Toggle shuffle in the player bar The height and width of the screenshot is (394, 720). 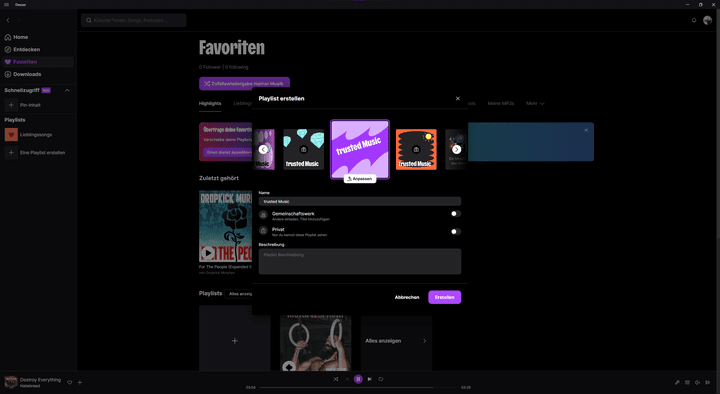click(x=336, y=379)
